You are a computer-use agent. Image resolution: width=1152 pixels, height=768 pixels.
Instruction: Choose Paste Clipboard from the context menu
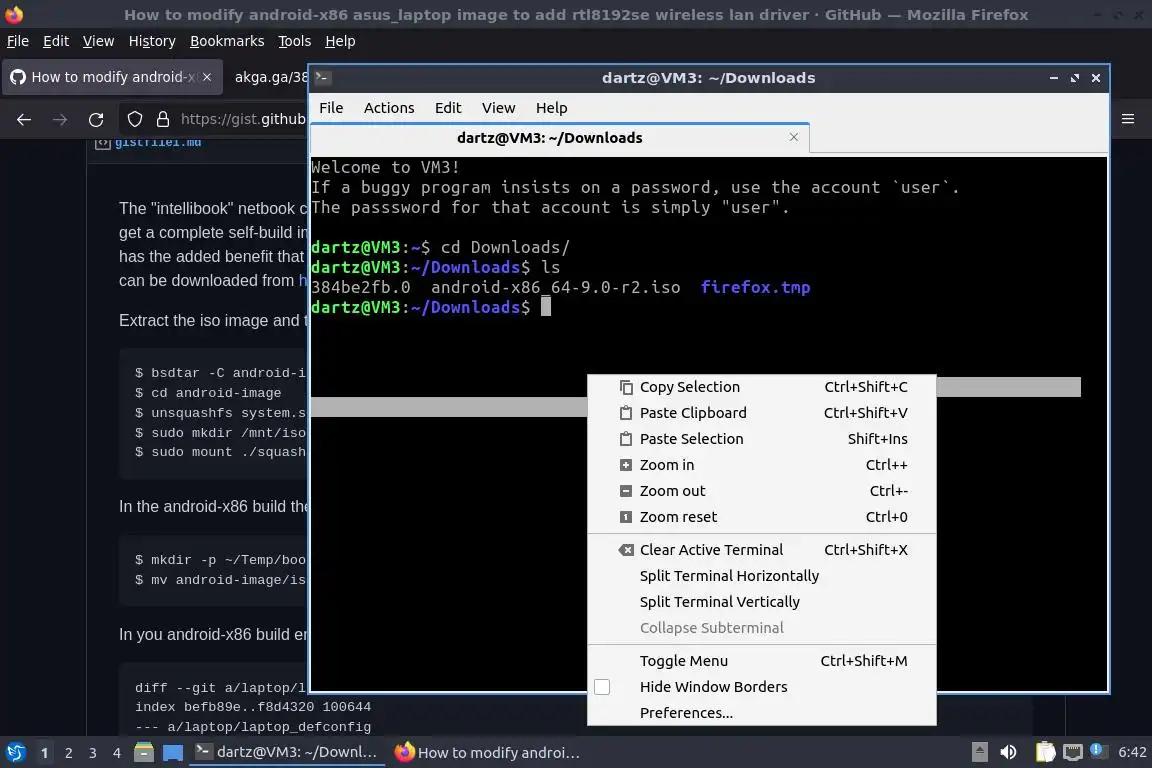(x=762, y=413)
